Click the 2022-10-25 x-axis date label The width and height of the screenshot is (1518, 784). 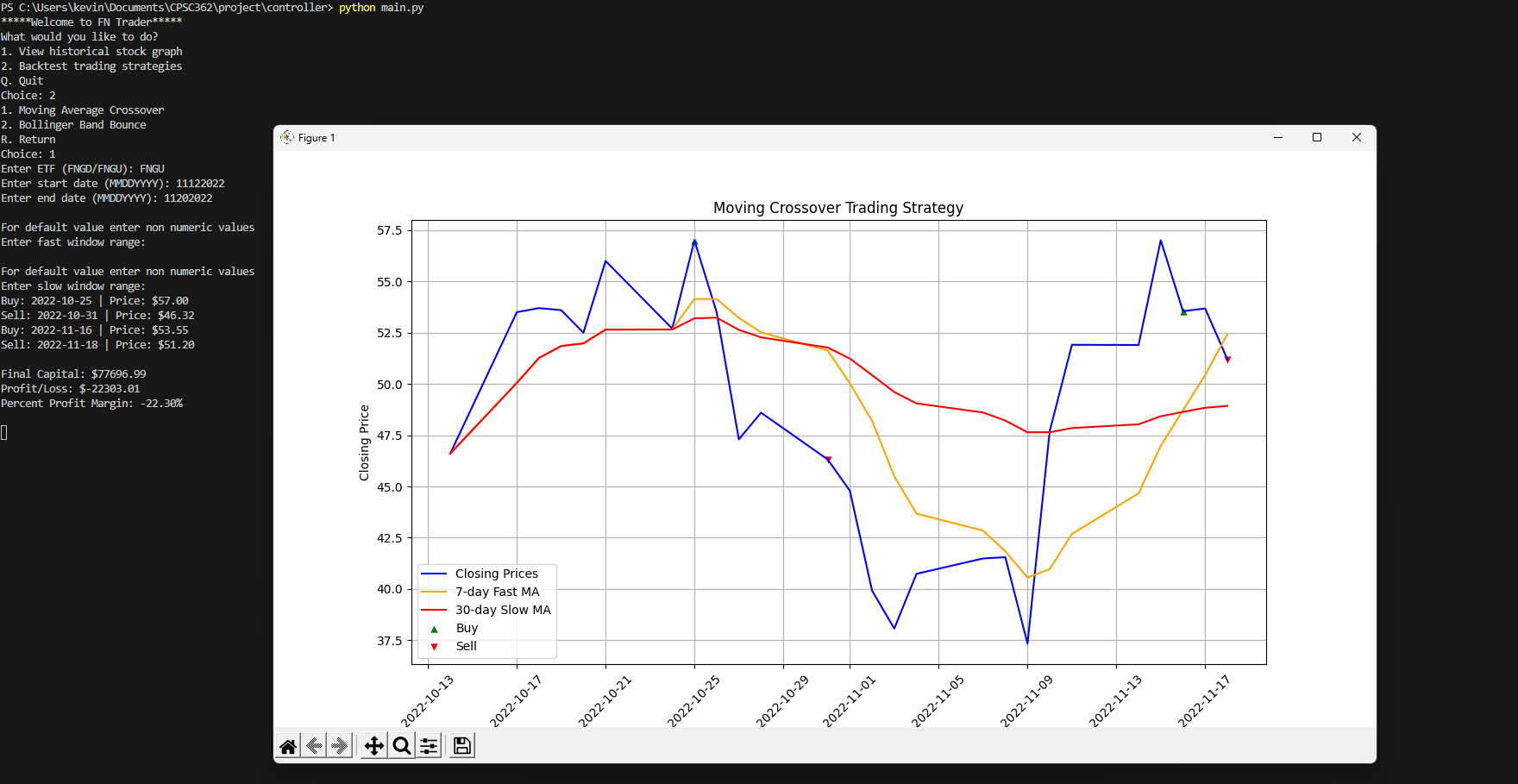693,700
